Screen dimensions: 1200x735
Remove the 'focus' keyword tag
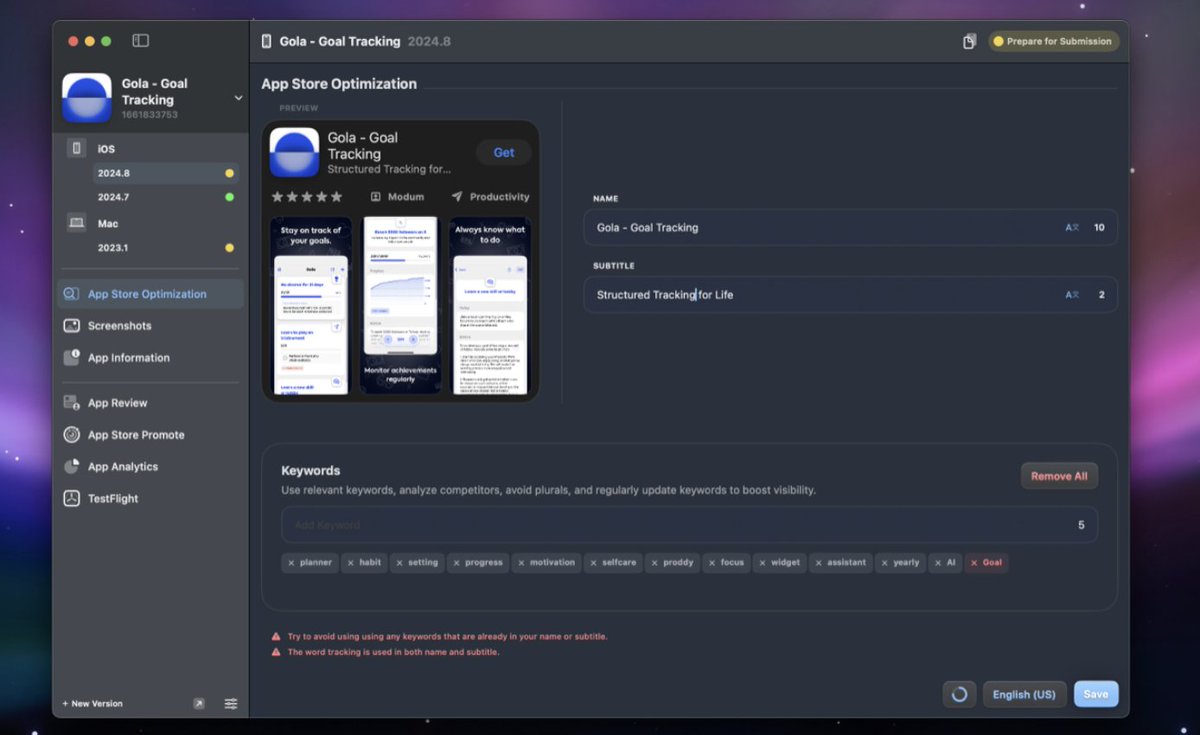click(x=712, y=563)
